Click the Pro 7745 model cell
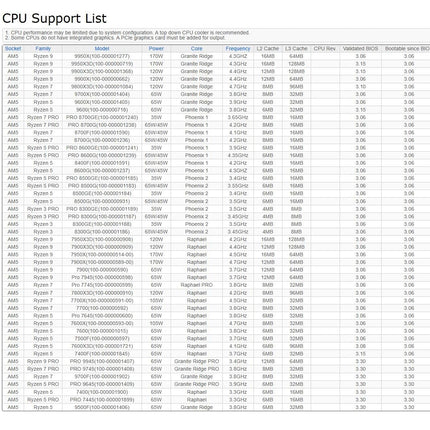Screen dimensions: 430x430 [x=102, y=285]
